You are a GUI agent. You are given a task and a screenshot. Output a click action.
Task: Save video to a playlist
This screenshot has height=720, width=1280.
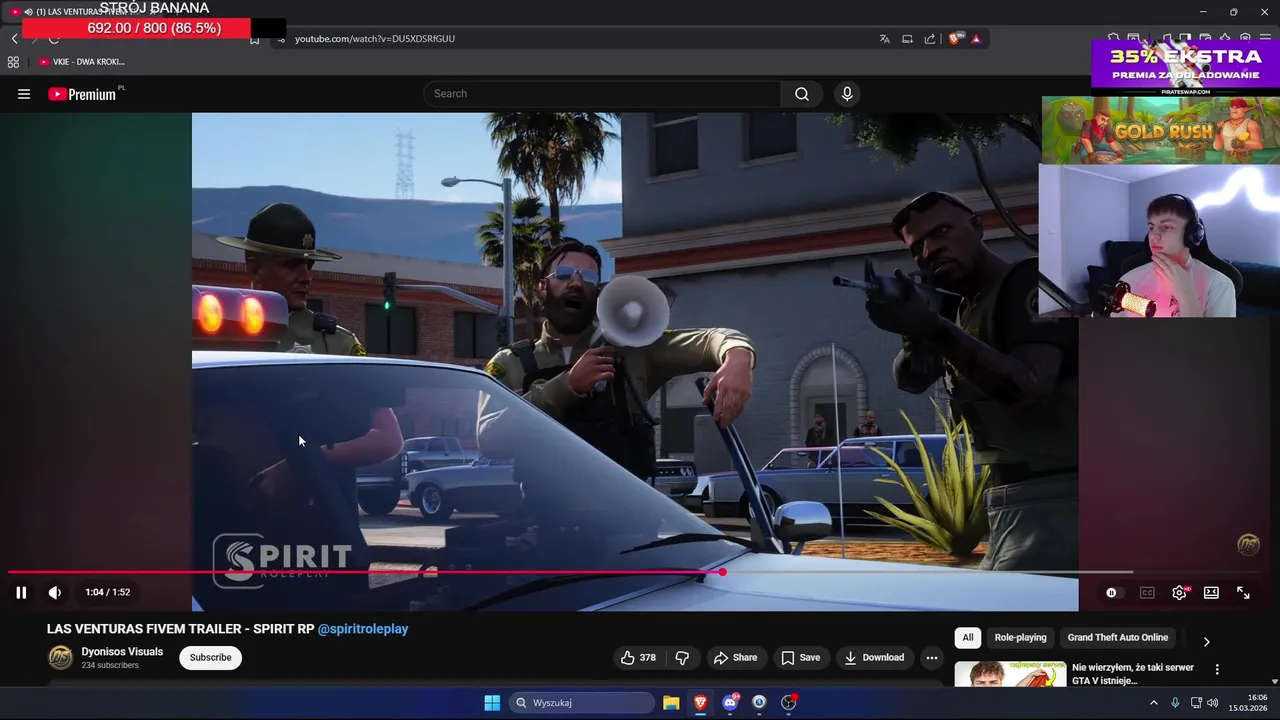pos(800,658)
